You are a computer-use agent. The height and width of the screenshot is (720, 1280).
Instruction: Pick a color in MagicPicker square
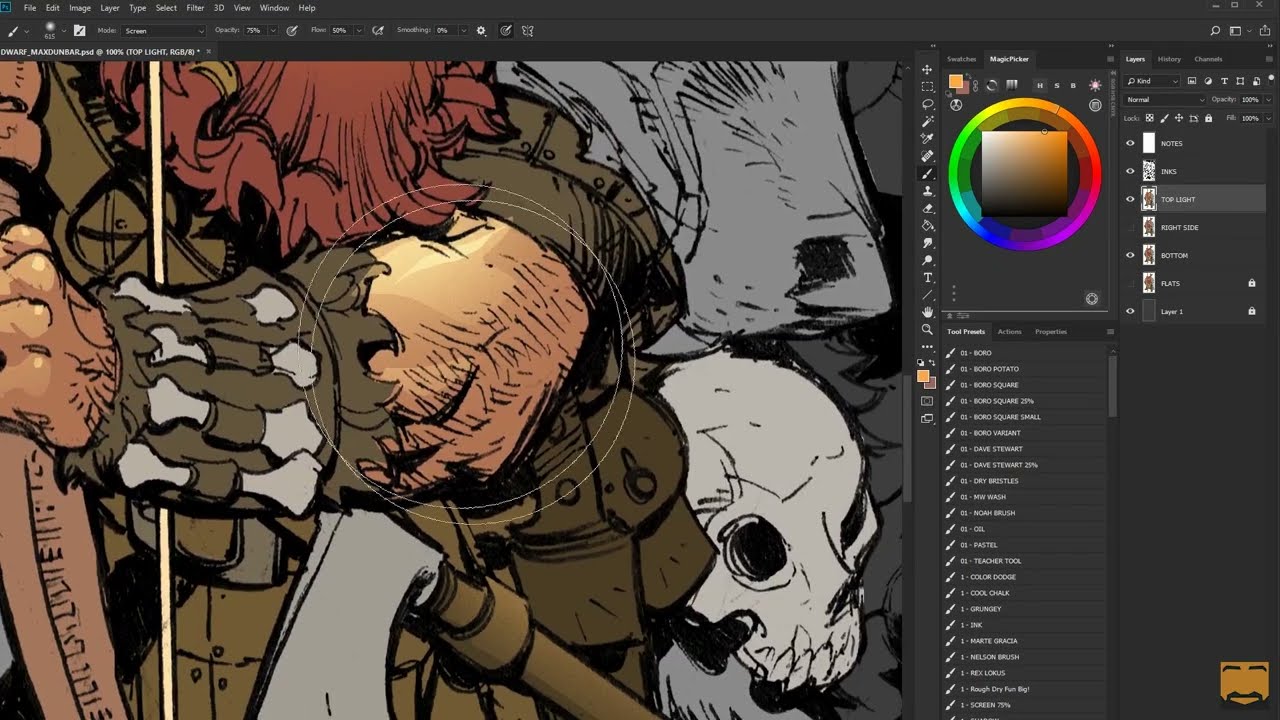pyautogui.click(x=1024, y=174)
